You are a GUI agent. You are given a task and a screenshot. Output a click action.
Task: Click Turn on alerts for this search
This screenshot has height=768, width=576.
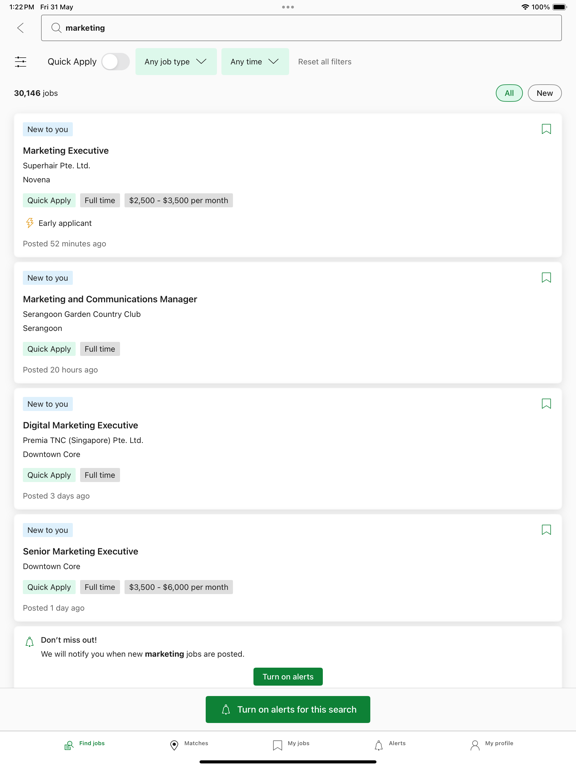[x=288, y=709]
